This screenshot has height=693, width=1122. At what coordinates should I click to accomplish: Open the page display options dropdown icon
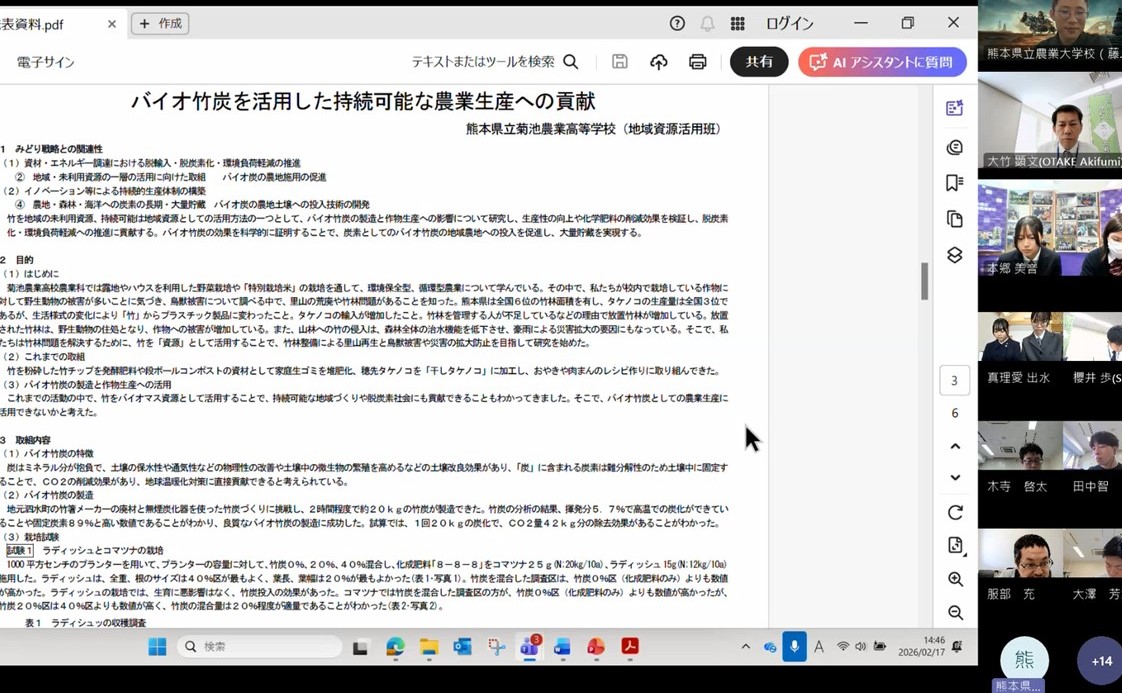[955, 545]
